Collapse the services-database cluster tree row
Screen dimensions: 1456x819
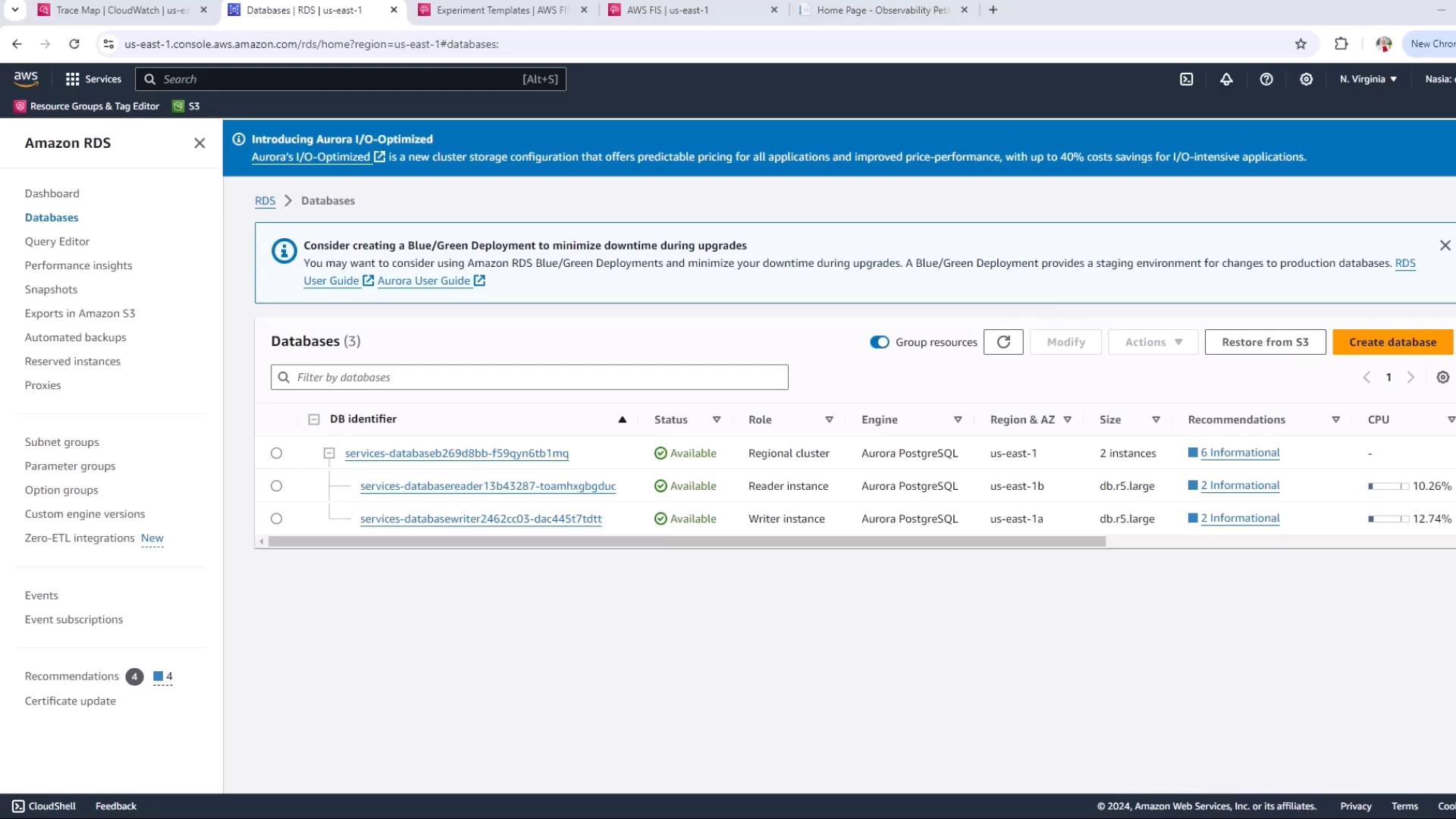[x=329, y=453]
